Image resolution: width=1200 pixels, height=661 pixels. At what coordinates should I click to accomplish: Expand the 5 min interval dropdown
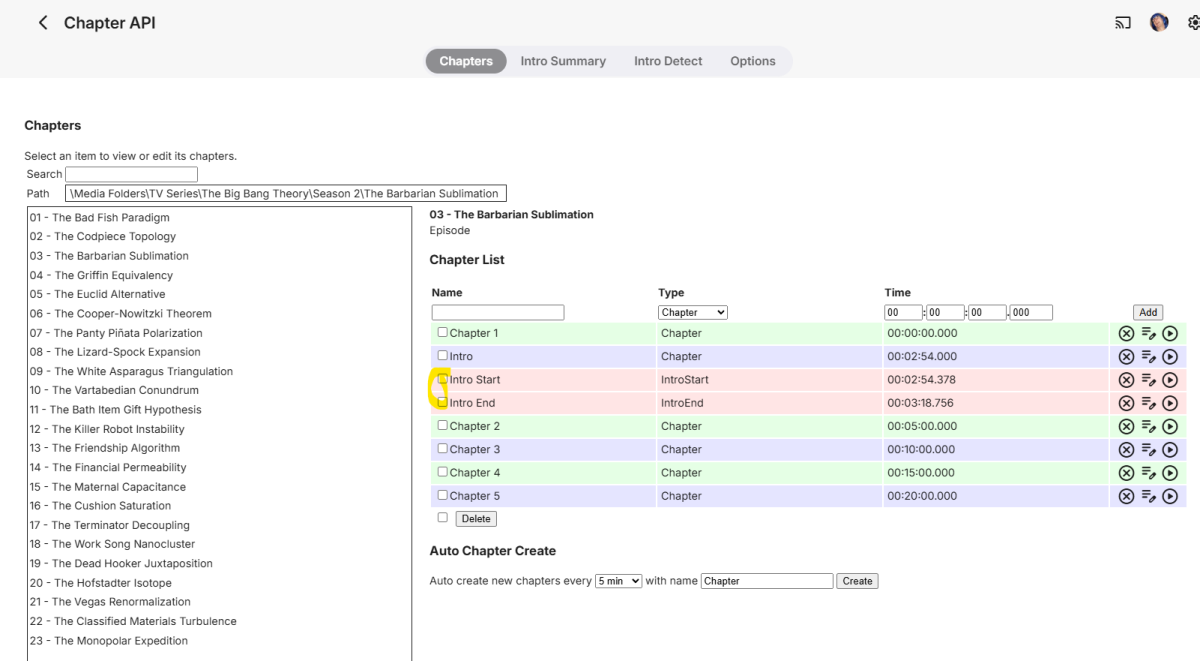point(618,581)
